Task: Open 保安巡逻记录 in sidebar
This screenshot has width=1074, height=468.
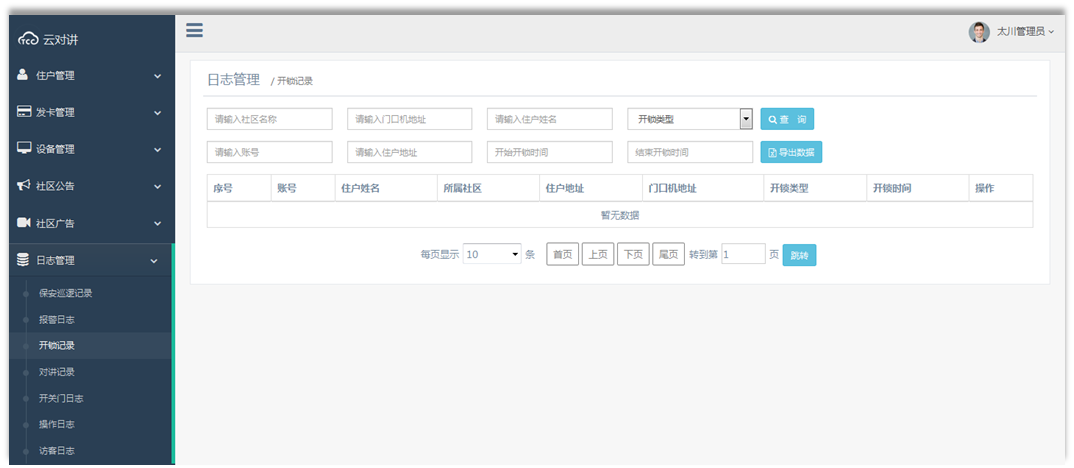Action: 66,293
